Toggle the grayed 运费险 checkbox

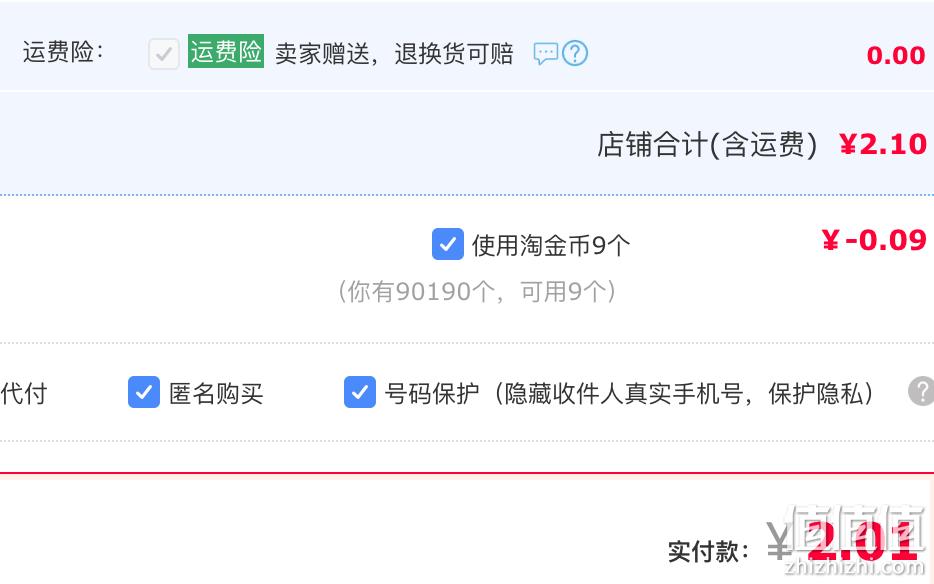tap(164, 54)
